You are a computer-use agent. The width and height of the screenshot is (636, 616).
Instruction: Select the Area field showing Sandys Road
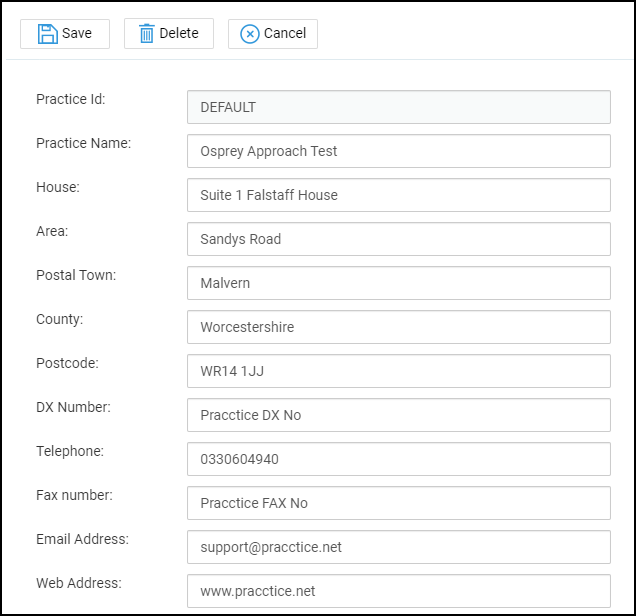click(398, 239)
